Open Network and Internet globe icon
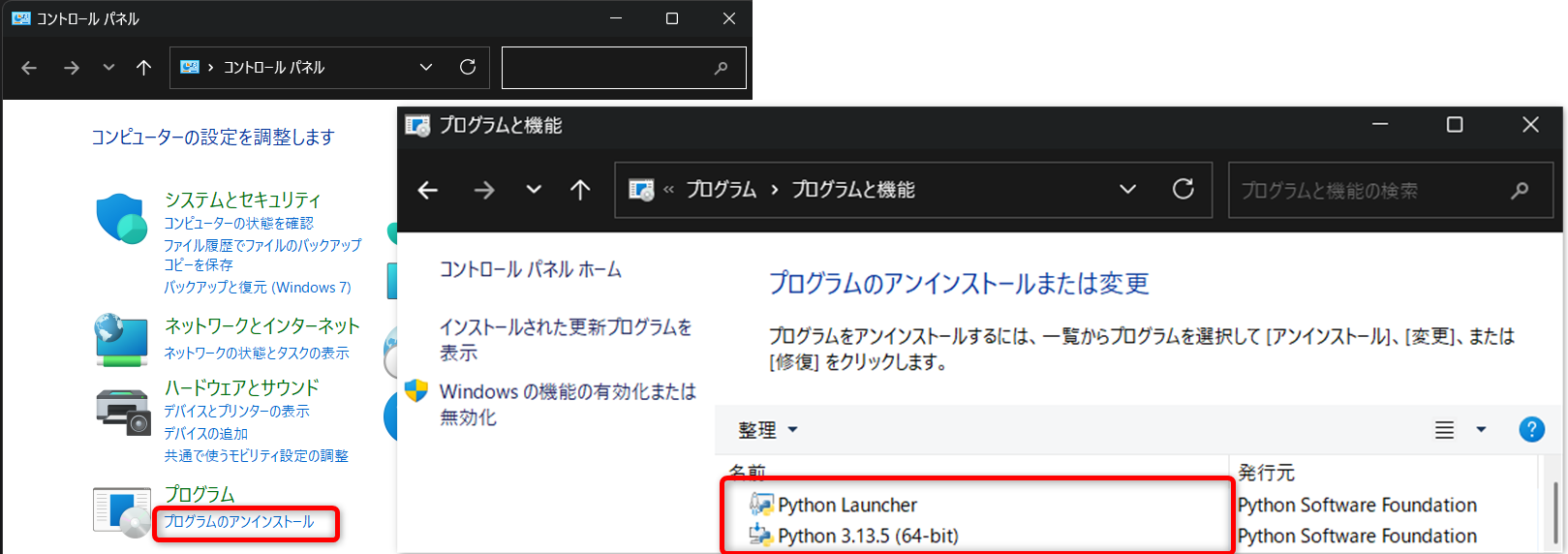 click(x=120, y=340)
